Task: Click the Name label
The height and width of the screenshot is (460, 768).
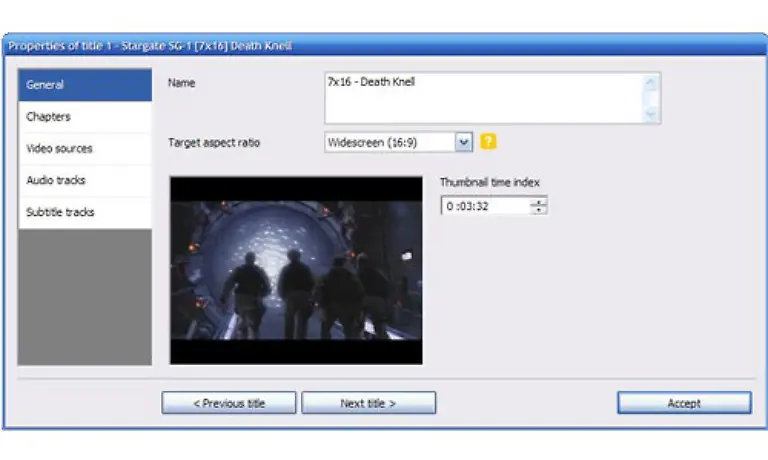Action: tap(181, 83)
